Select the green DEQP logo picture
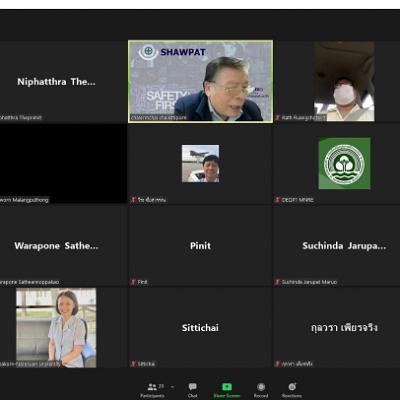The height and width of the screenshot is (400, 400). 344,163
